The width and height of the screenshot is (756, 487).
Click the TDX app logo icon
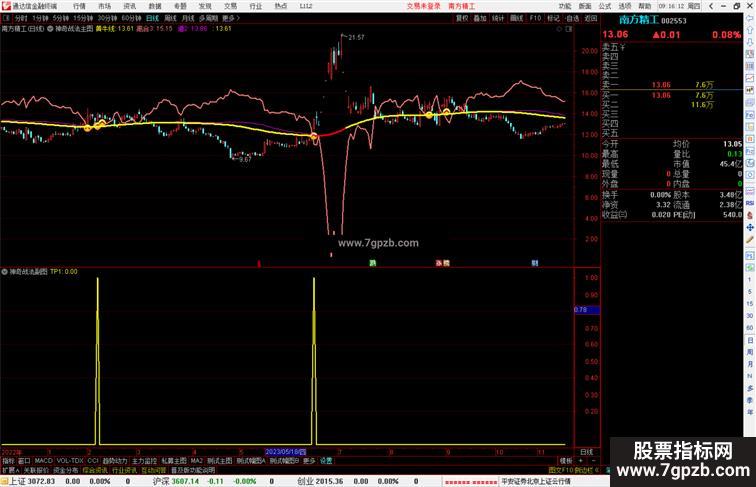(x=6, y=6)
